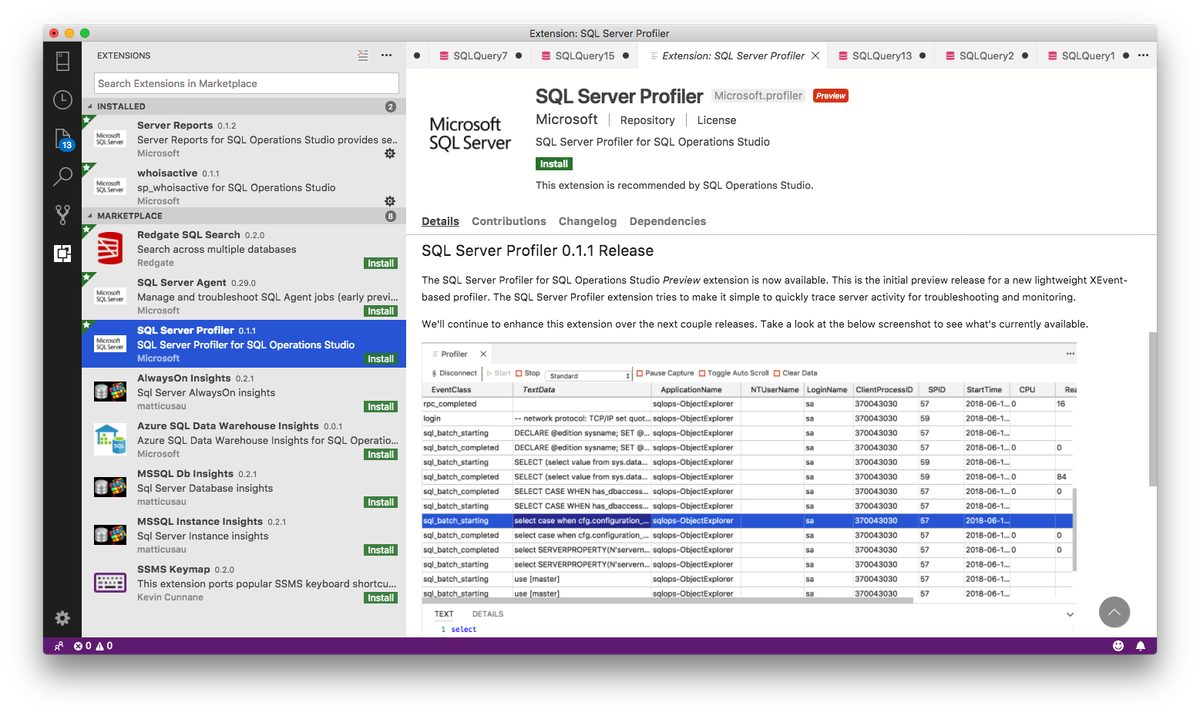This screenshot has height=716, width=1200.
Task: Close the SQL Server Profiler extension tab
Action: tap(816, 56)
